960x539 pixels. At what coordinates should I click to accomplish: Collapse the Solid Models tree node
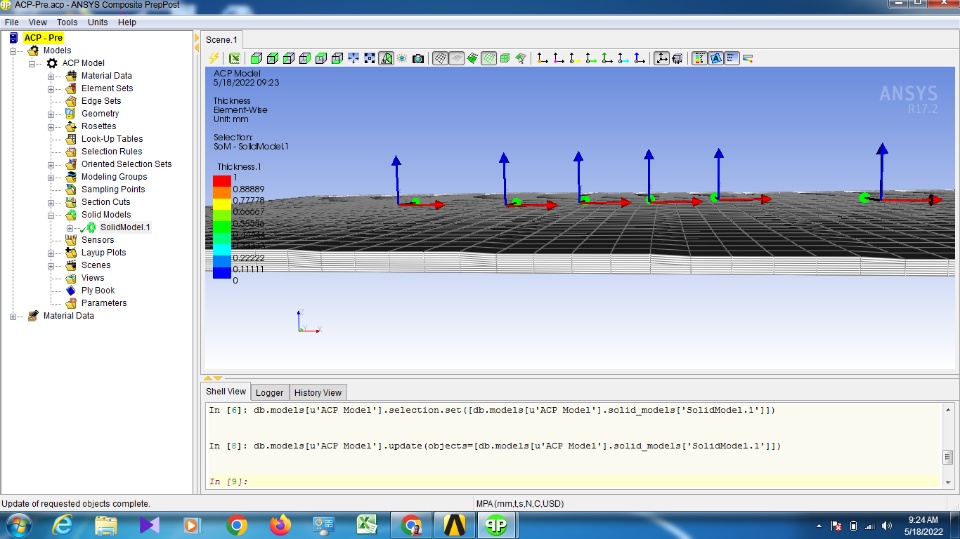pos(51,215)
